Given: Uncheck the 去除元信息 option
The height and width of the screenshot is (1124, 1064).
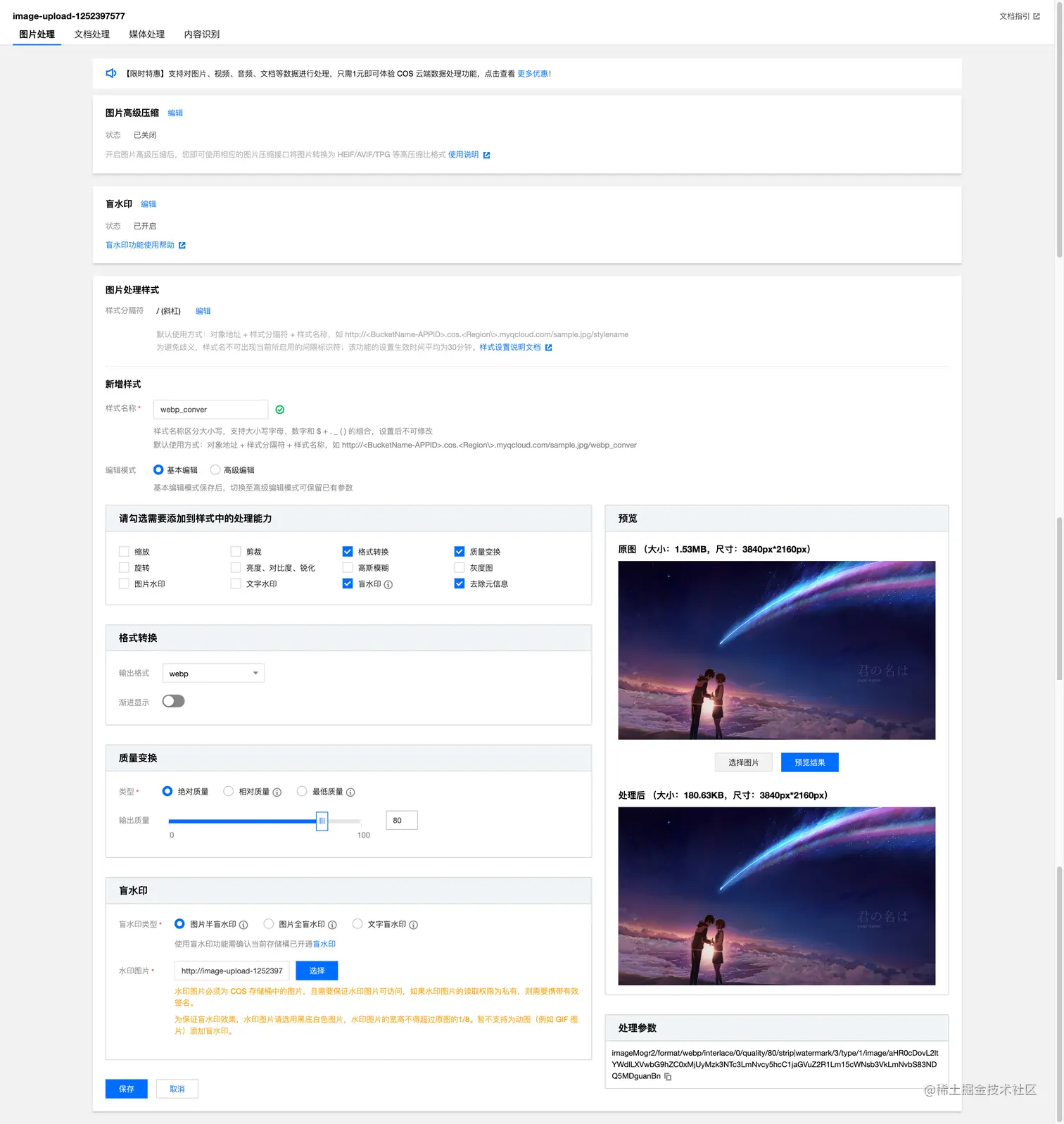Looking at the screenshot, I should (x=460, y=583).
